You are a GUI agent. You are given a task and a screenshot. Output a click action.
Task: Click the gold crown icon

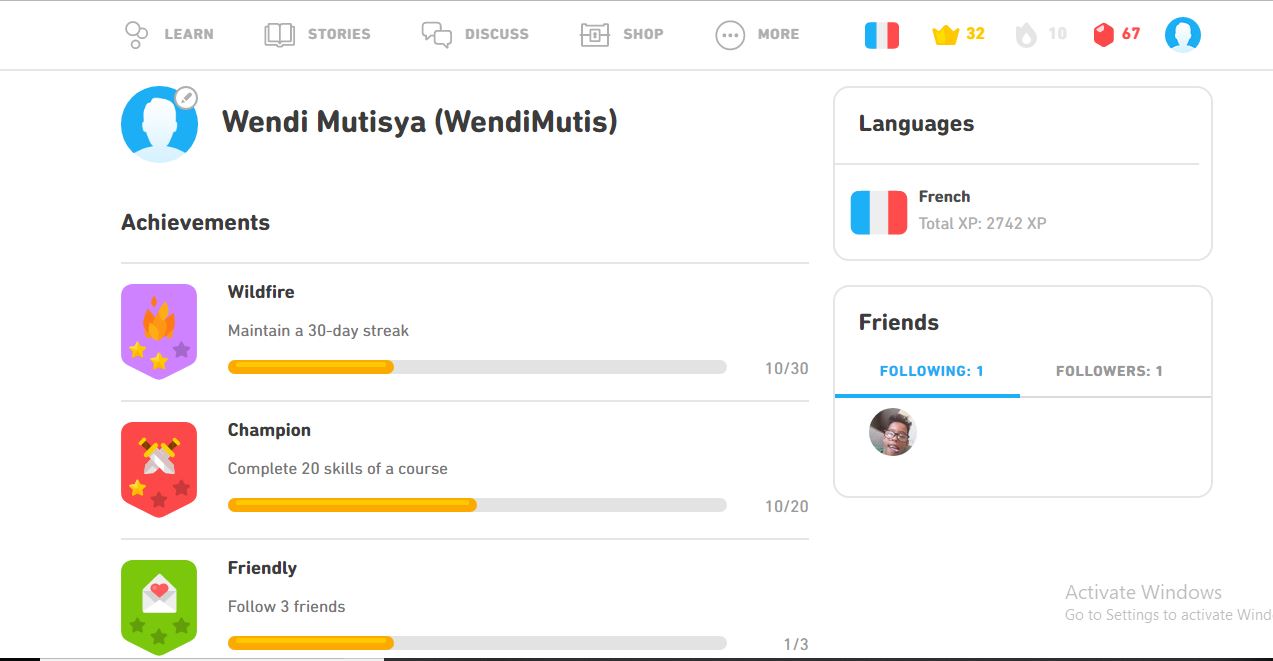[x=945, y=35]
